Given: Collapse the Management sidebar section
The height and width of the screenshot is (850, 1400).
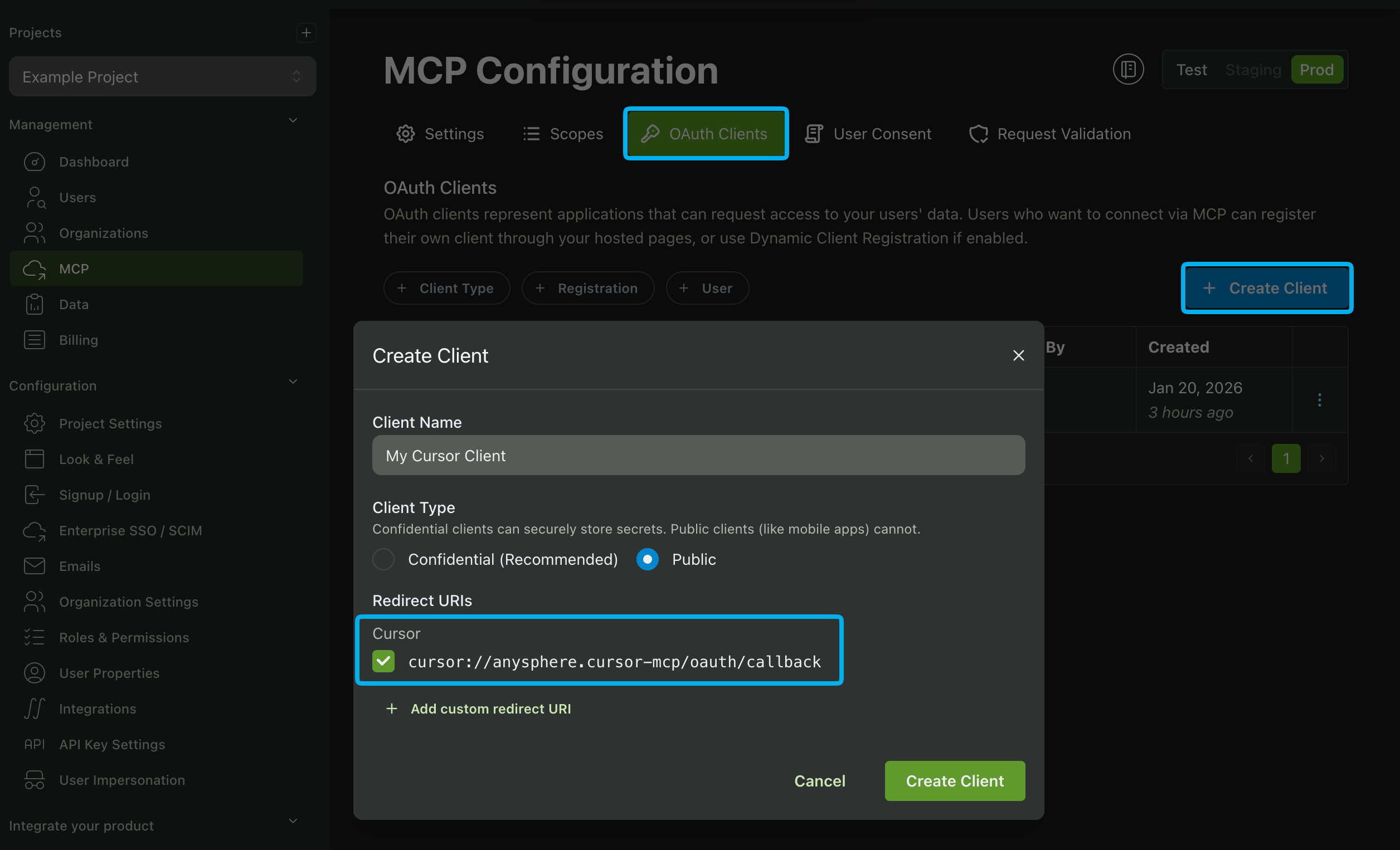Looking at the screenshot, I should point(293,120).
